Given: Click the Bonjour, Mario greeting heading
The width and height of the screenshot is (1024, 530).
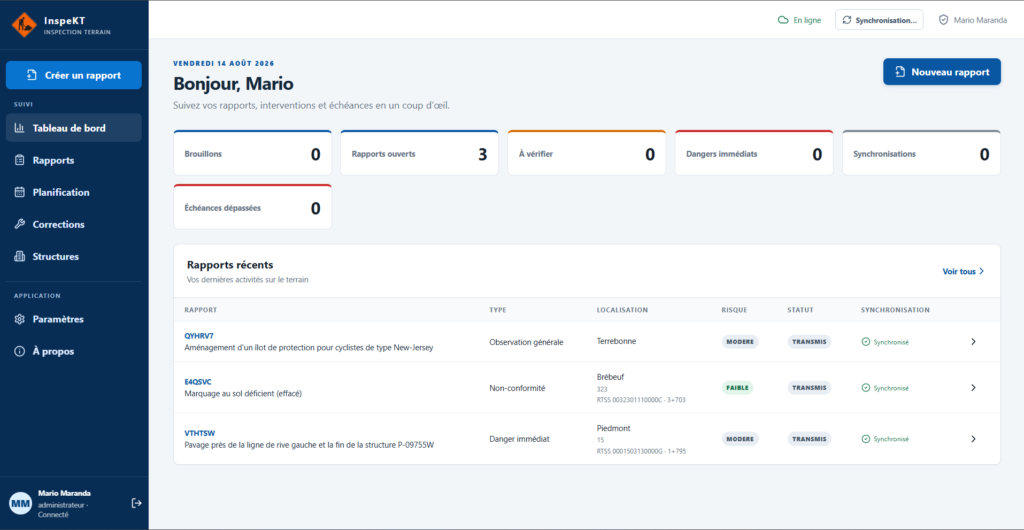Looking at the screenshot, I should 233,84.
